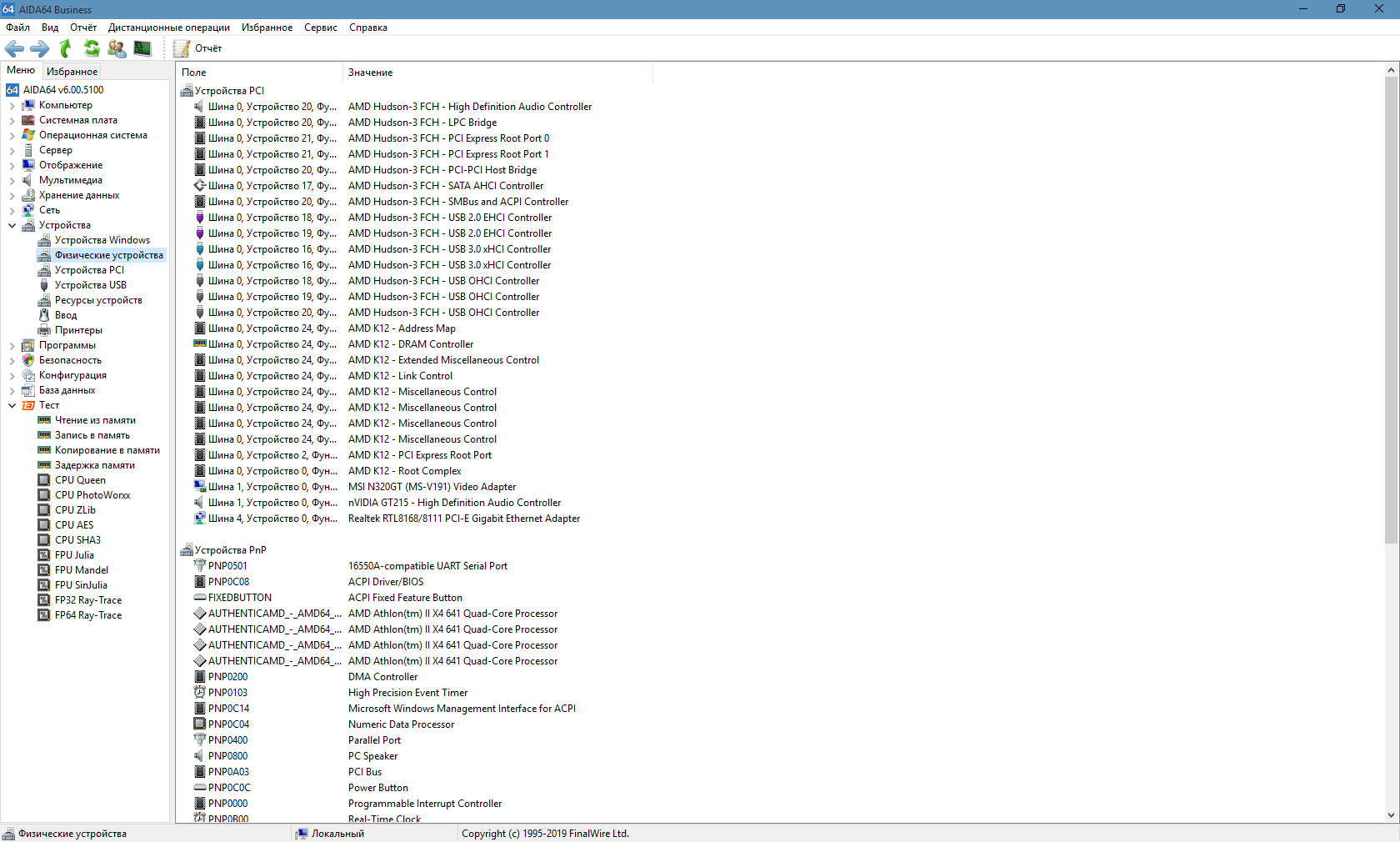Click the Хранение данных icon

click(28, 195)
